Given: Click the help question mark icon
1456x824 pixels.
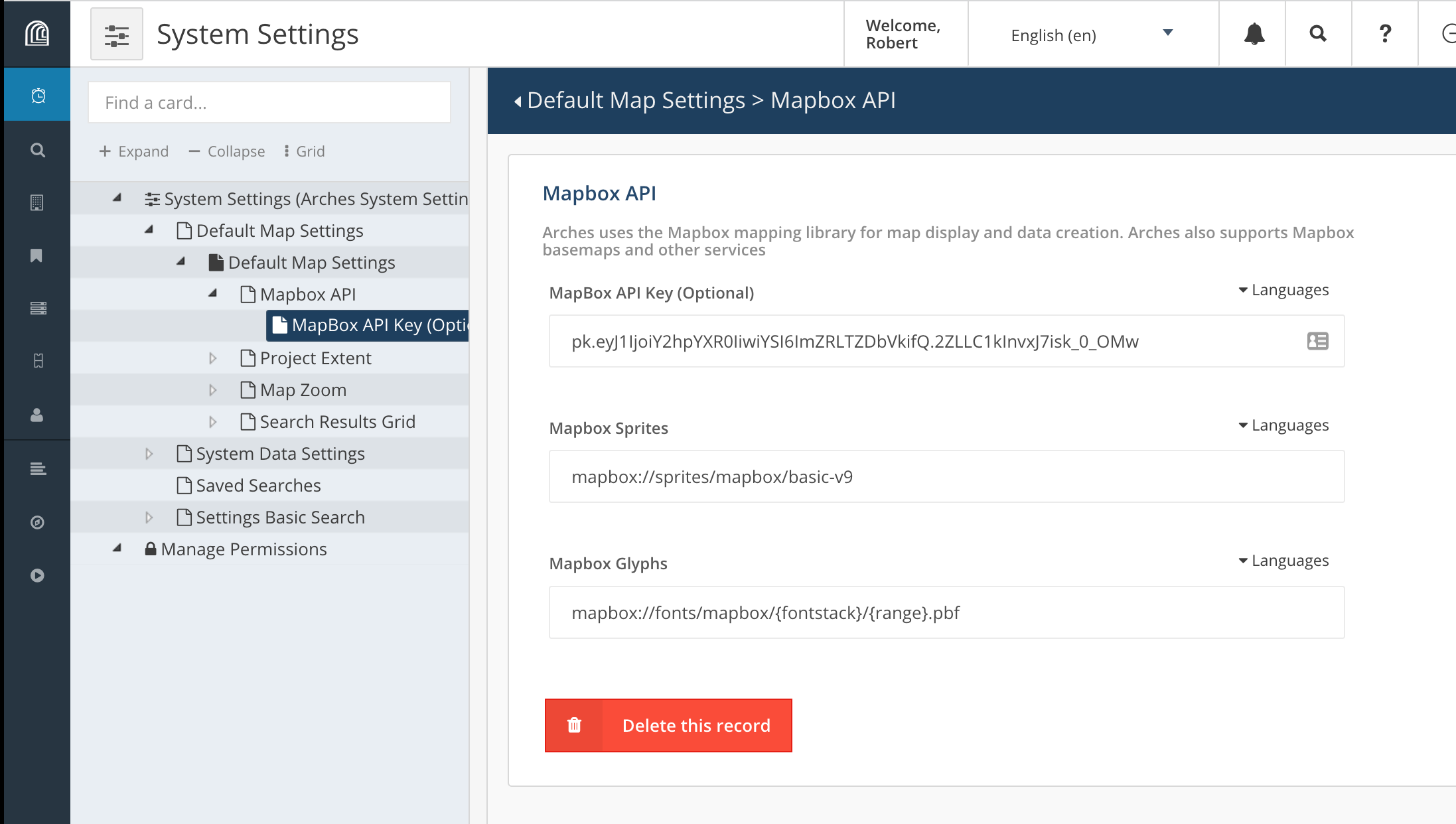Looking at the screenshot, I should [x=1384, y=34].
